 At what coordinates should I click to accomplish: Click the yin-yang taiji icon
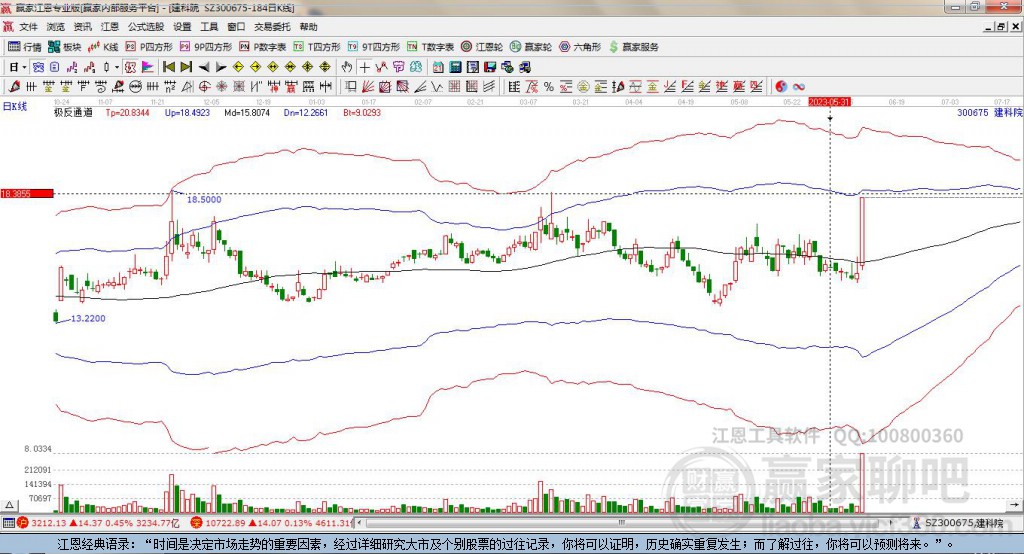781,87
